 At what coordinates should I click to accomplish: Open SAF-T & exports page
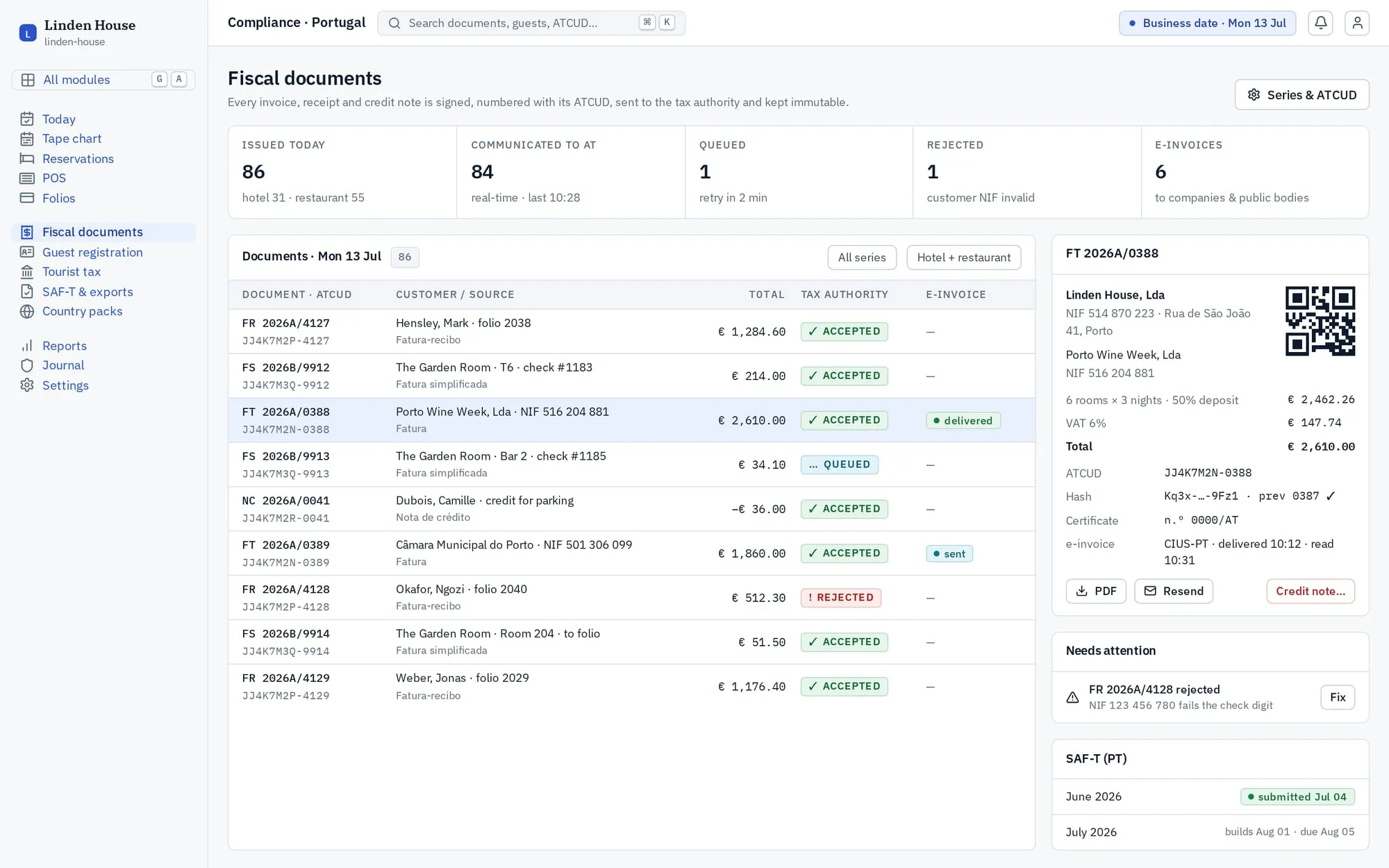click(x=103, y=292)
